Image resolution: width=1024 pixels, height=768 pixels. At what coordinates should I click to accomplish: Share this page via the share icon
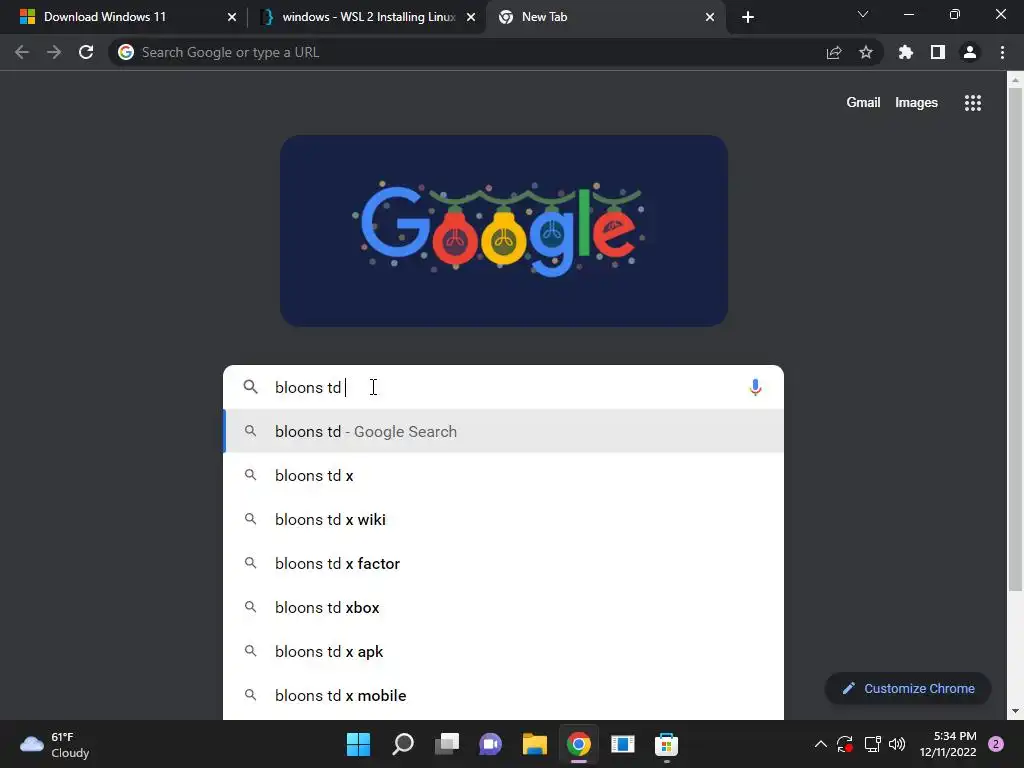(834, 52)
